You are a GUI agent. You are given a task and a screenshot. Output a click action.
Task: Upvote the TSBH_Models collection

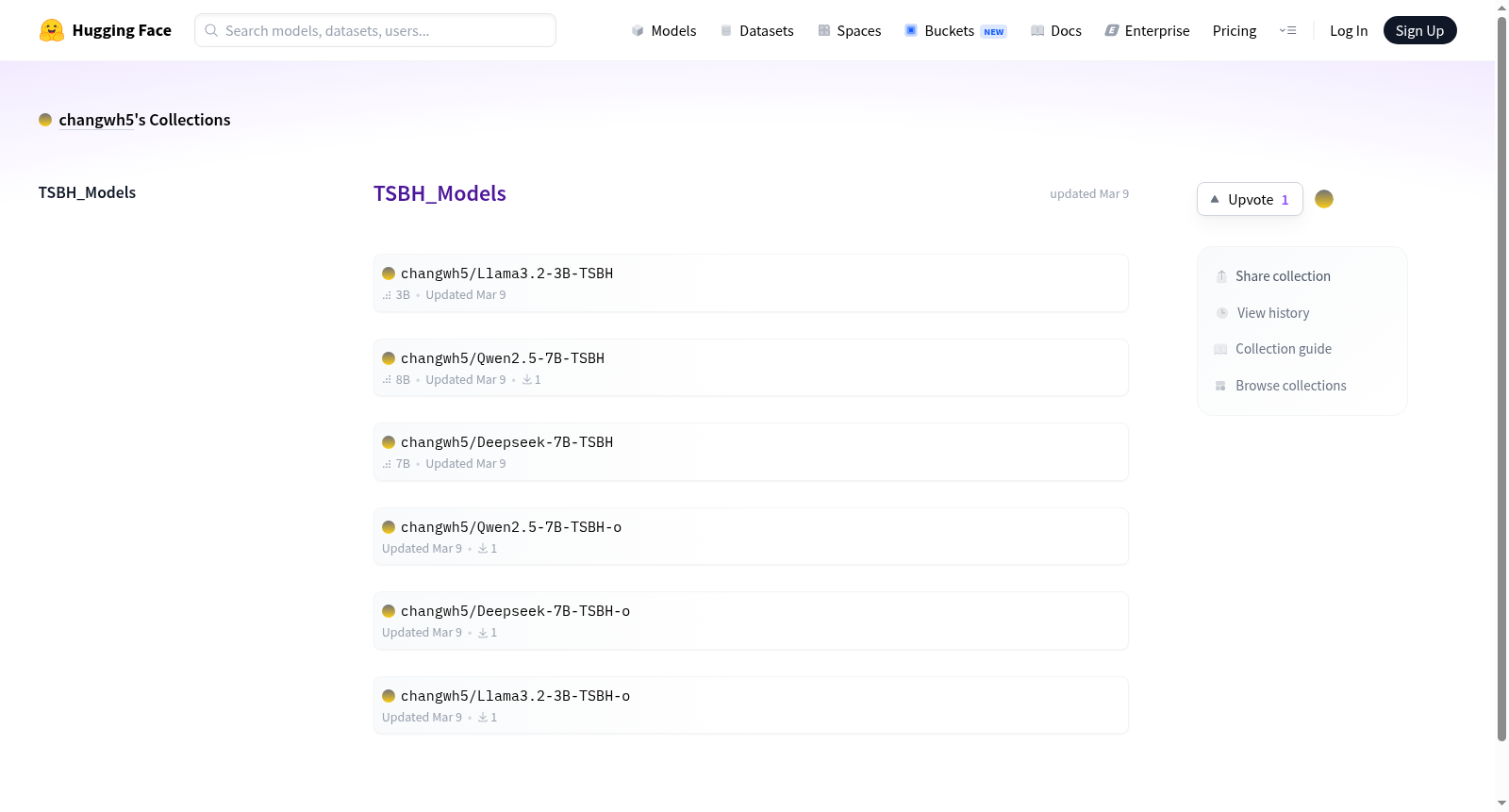pos(1250,199)
